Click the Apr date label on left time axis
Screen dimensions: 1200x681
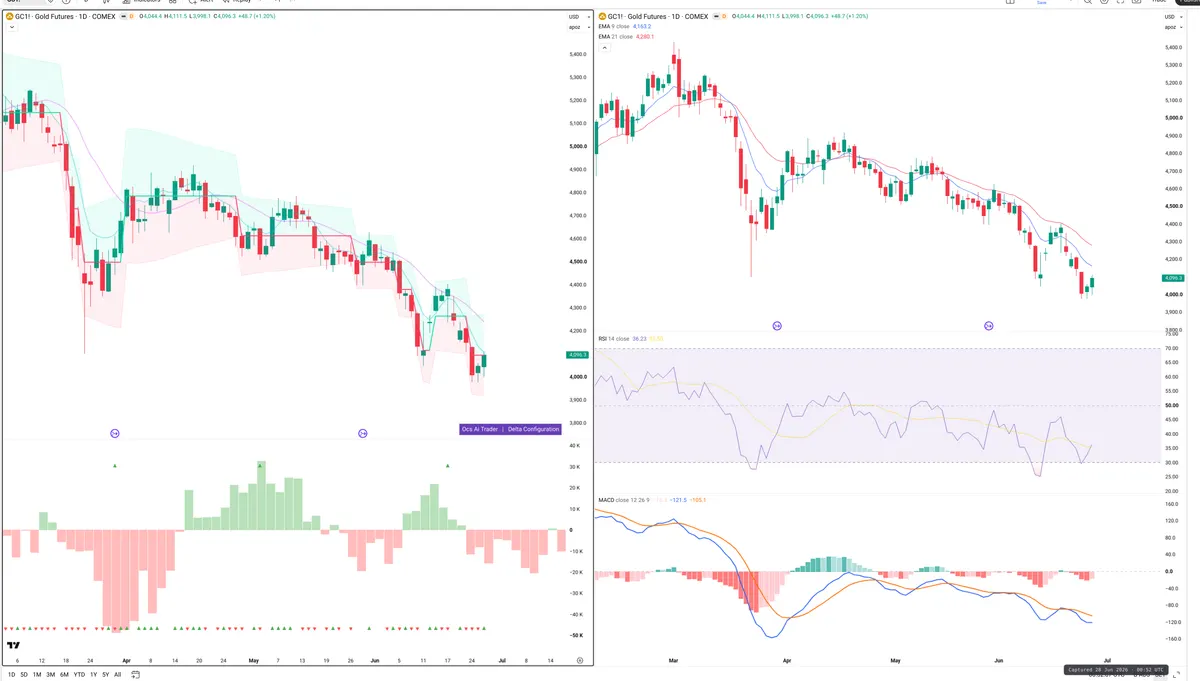[x=126, y=661]
